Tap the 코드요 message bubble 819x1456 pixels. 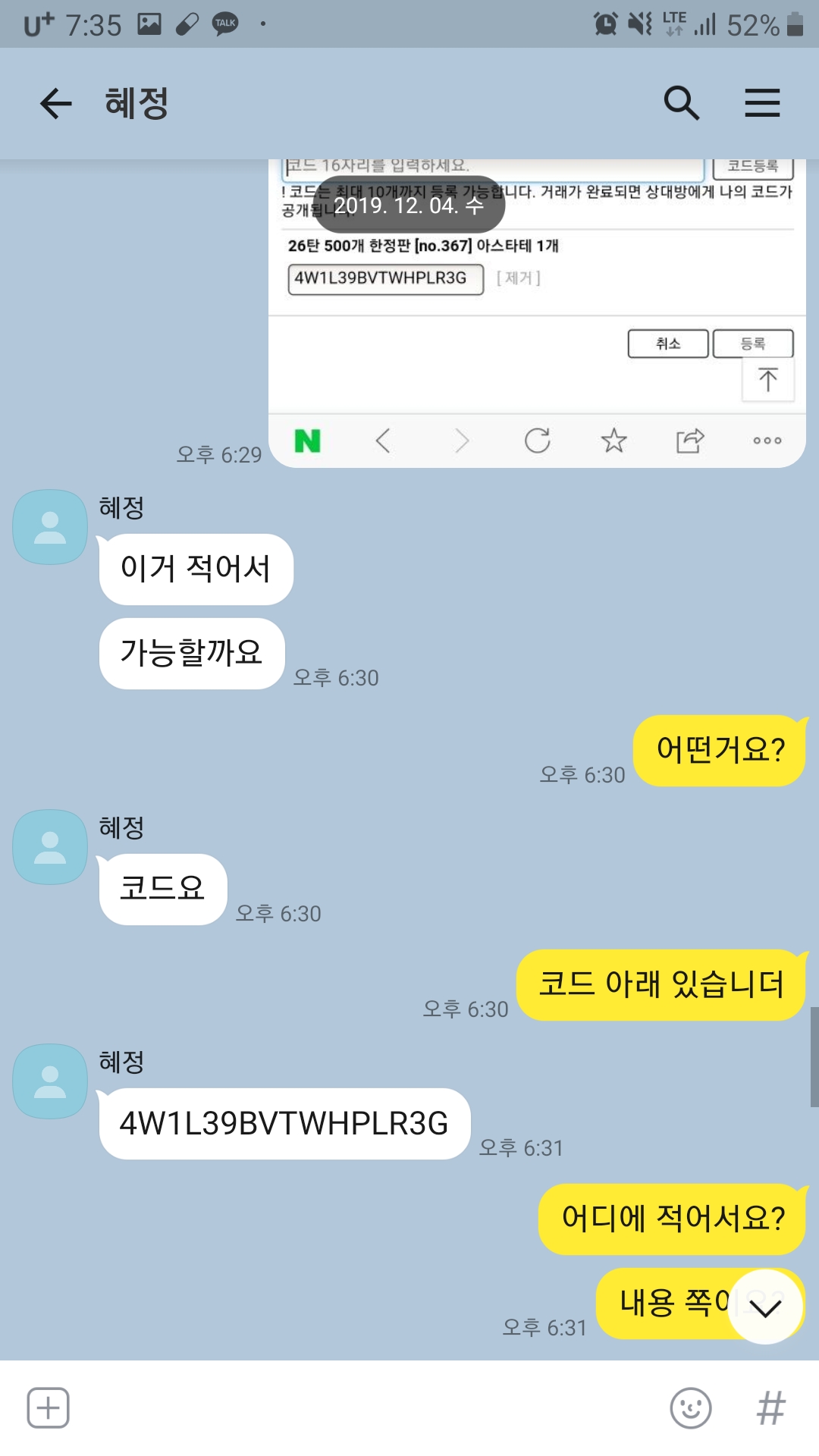point(163,890)
